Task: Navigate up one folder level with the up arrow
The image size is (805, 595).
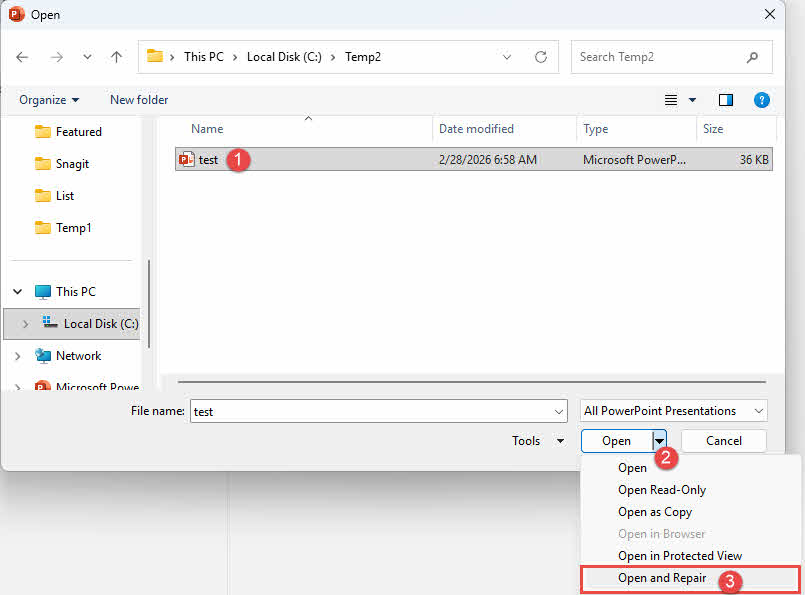Action: 116,57
